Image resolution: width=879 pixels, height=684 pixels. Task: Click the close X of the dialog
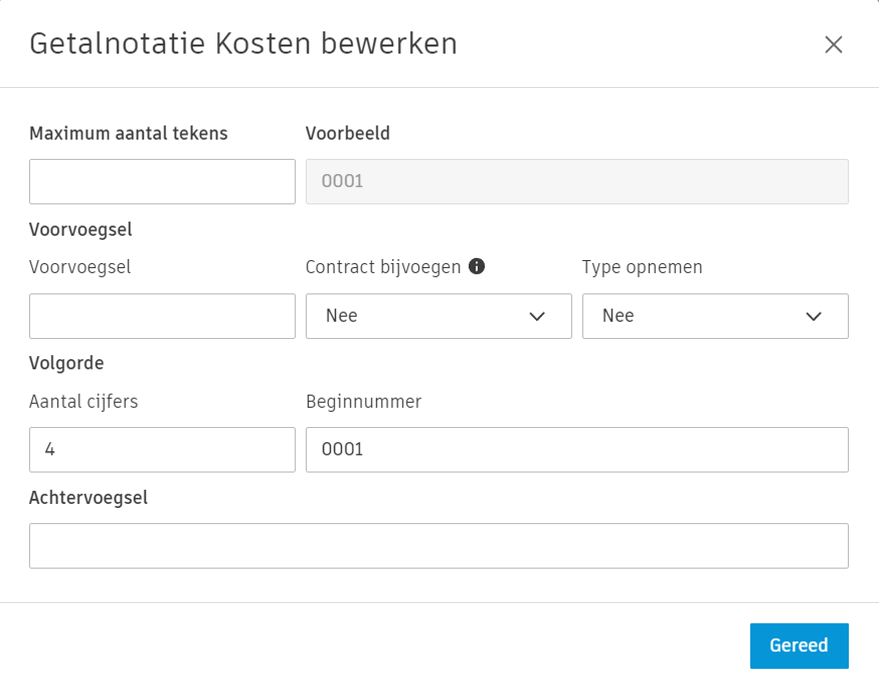point(834,44)
